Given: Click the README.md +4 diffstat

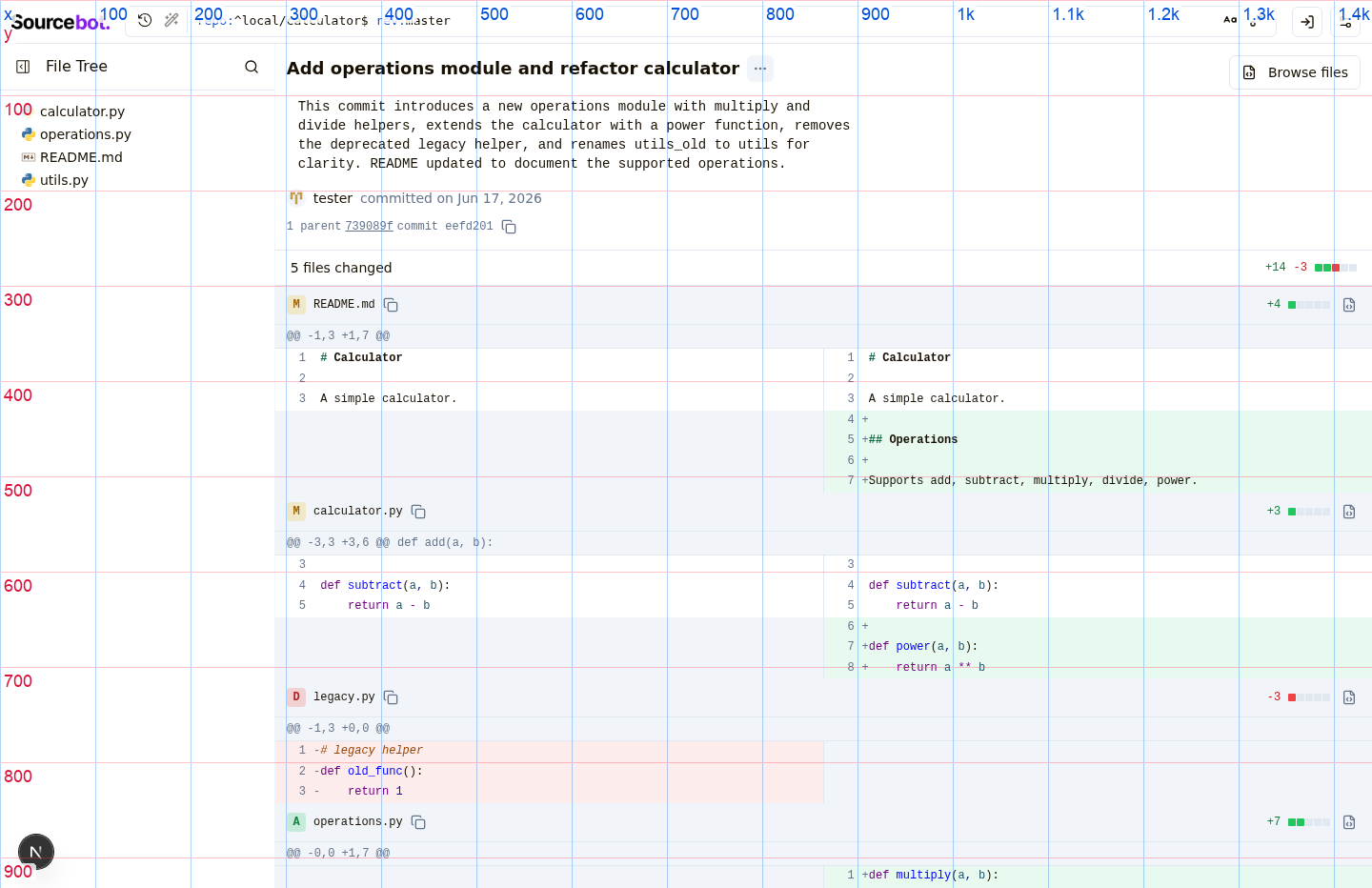Looking at the screenshot, I should pos(1298,305).
